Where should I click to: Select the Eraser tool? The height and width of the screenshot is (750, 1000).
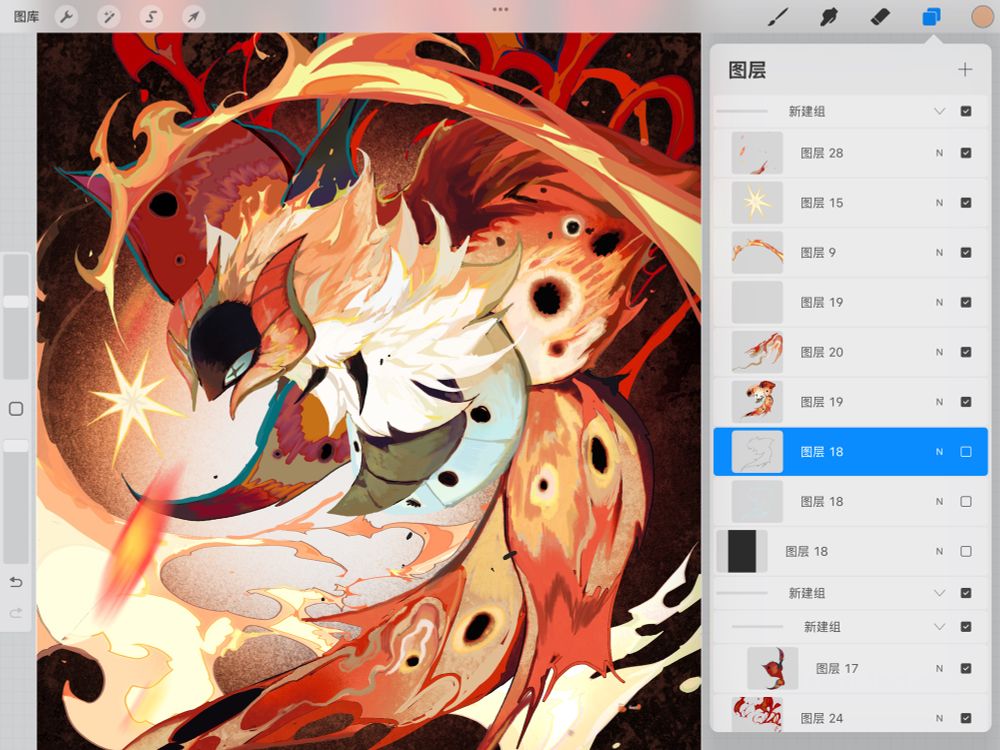[880, 17]
